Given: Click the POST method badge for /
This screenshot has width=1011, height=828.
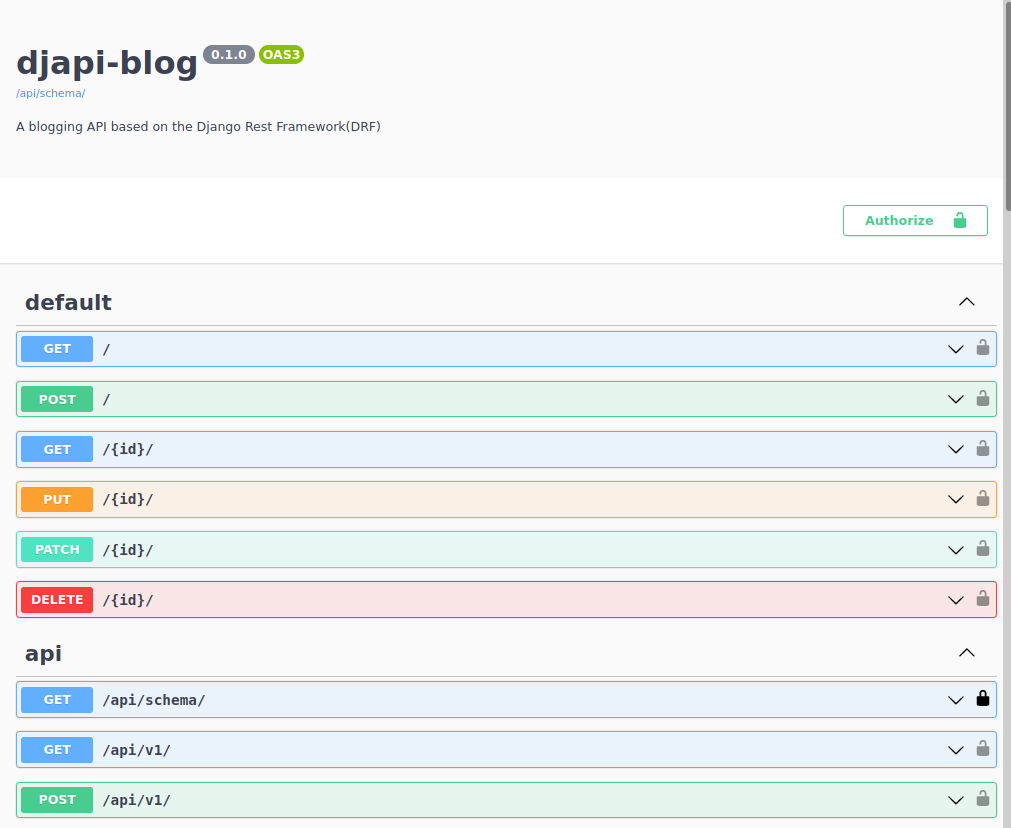Looking at the screenshot, I should 57,399.
